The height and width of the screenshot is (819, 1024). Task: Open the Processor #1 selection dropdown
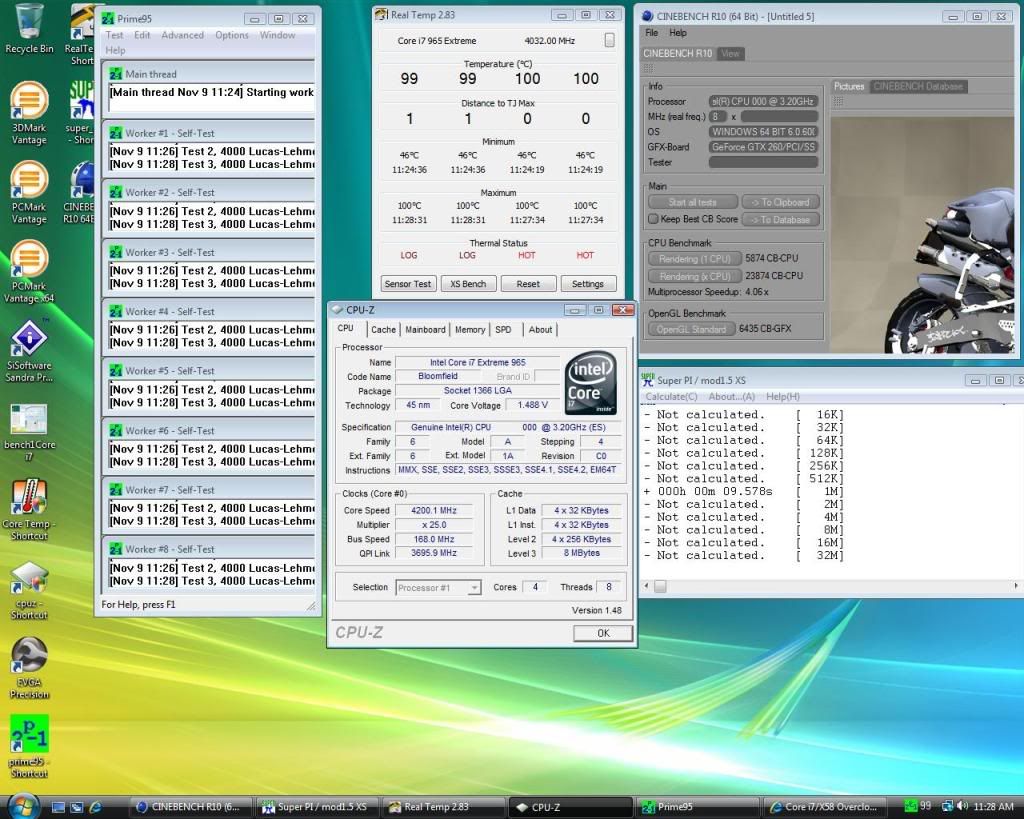click(438, 588)
